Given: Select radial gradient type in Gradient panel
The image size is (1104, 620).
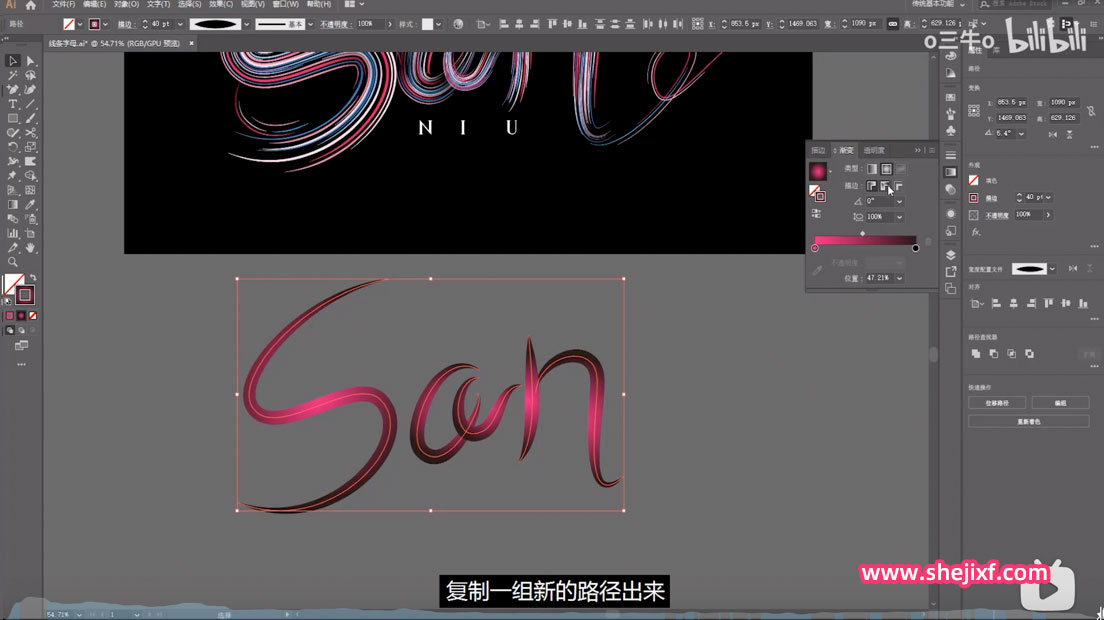Looking at the screenshot, I should coord(886,169).
